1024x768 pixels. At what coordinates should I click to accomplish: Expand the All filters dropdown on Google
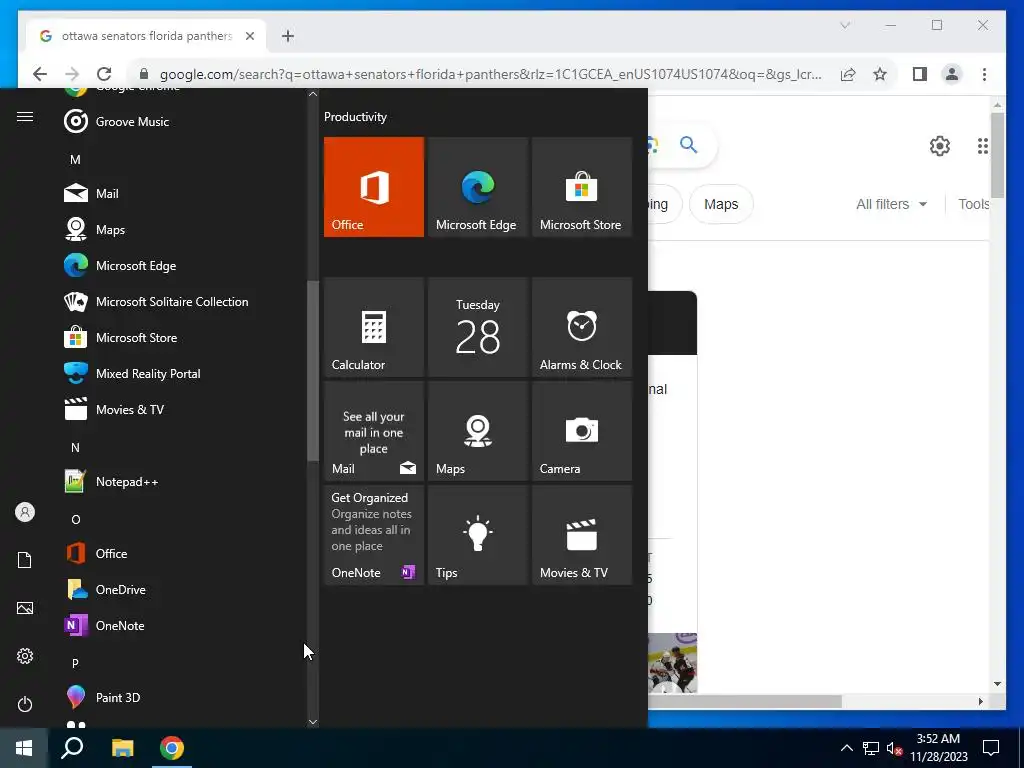tap(891, 204)
